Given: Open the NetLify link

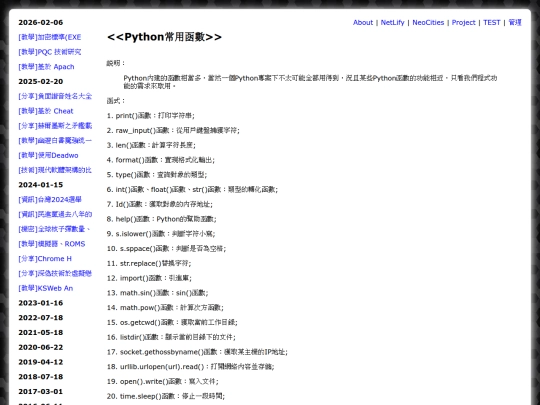Looking at the screenshot, I should pyautogui.click(x=392, y=22).
